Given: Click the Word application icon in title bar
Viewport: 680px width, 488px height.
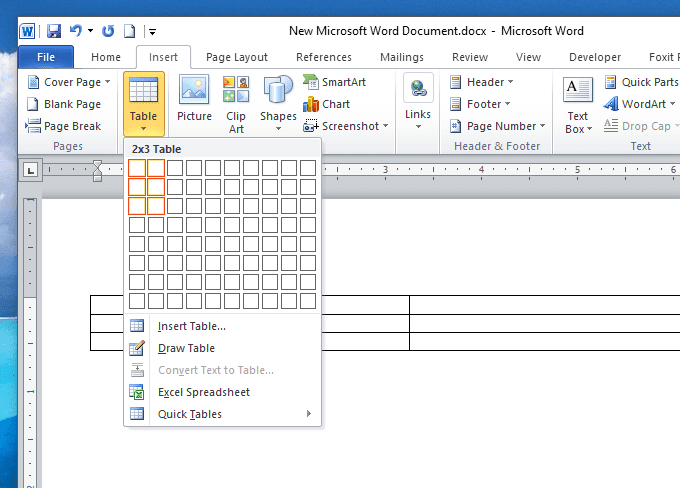Looking at the screenshot, I should (27, 31).
